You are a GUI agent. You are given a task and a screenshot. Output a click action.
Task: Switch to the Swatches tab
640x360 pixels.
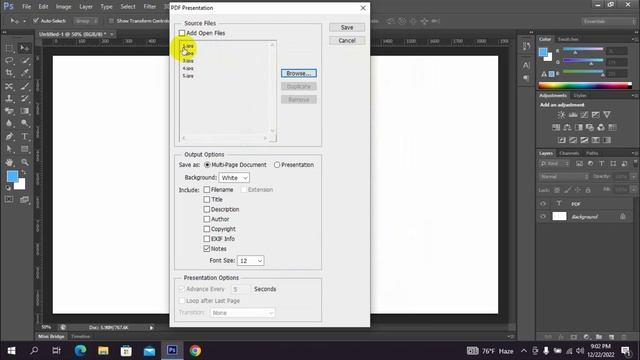tap(568, 39)
